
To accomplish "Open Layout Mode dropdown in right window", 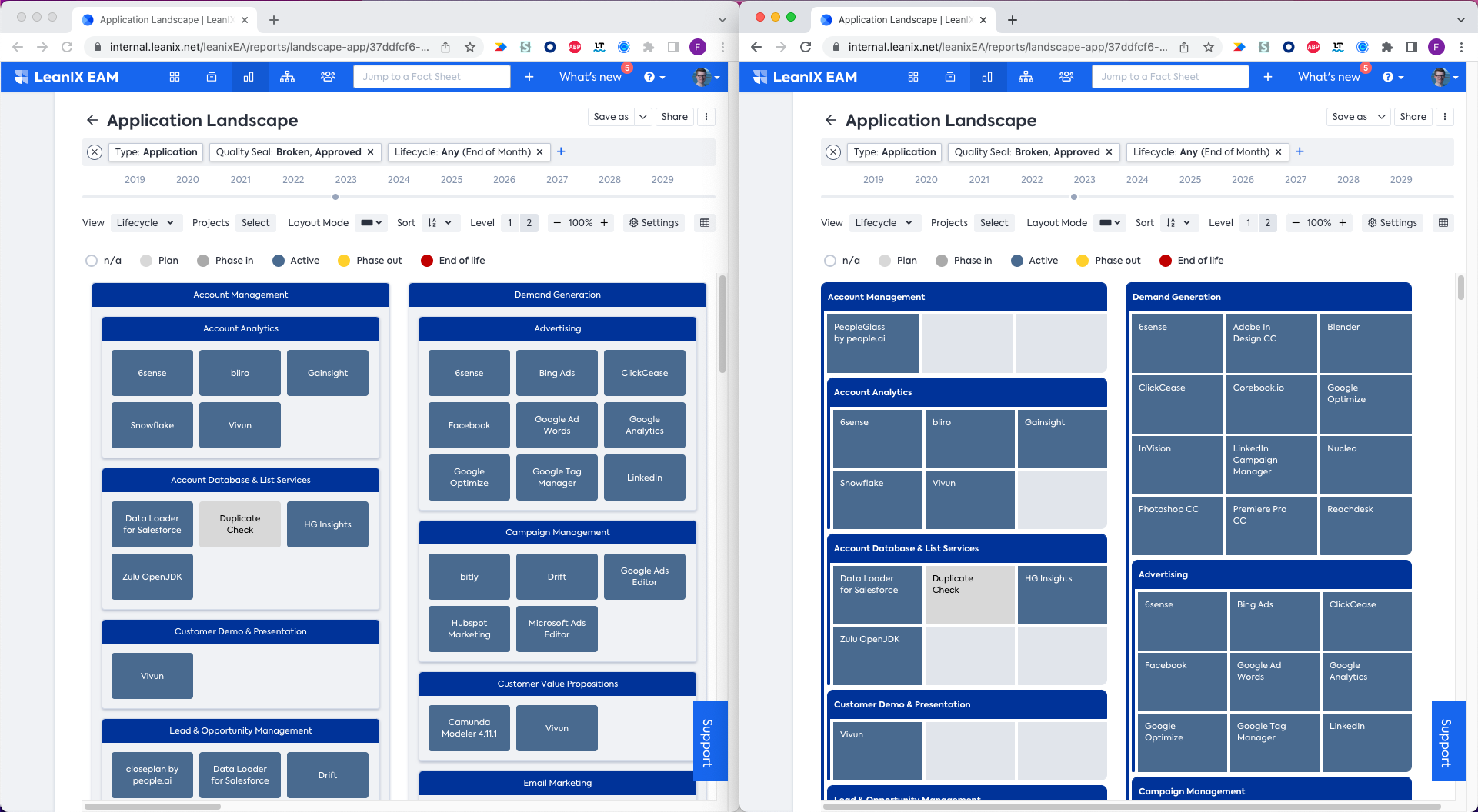I will point(1111,223).
